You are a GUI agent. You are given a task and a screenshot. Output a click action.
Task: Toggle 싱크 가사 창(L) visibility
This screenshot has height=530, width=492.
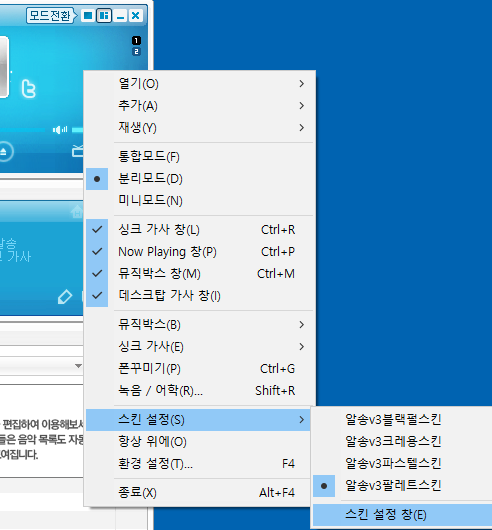tap(199, 230)
